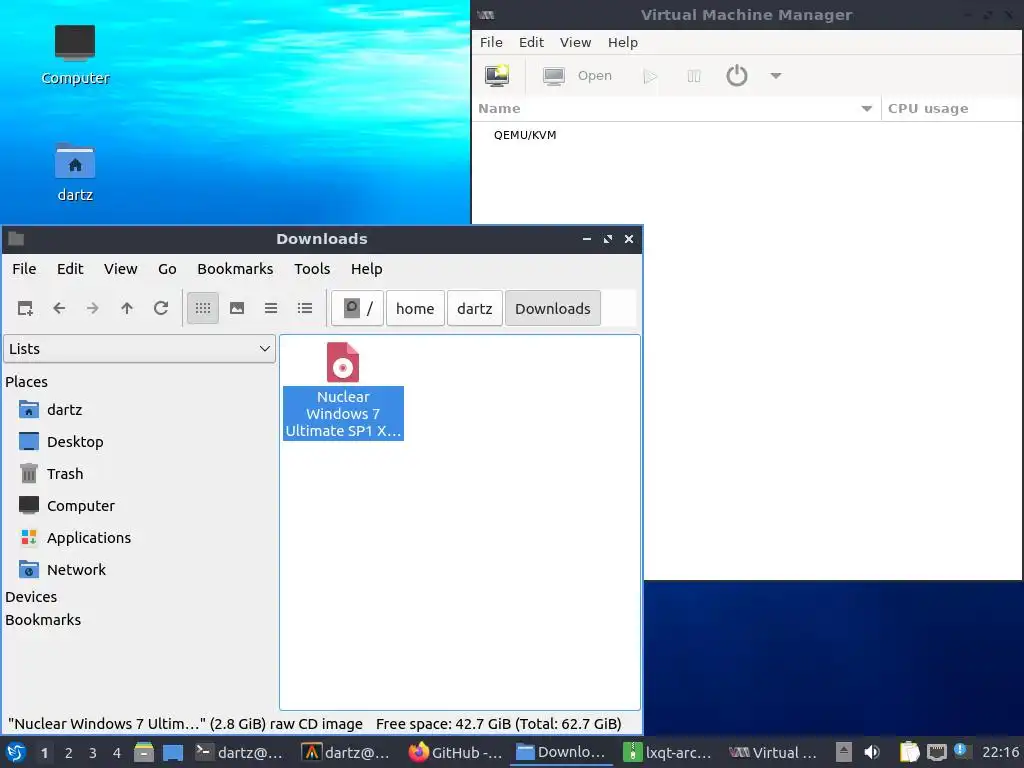
Task: Click the show desktop panel icon
Action: pos(173,753)
